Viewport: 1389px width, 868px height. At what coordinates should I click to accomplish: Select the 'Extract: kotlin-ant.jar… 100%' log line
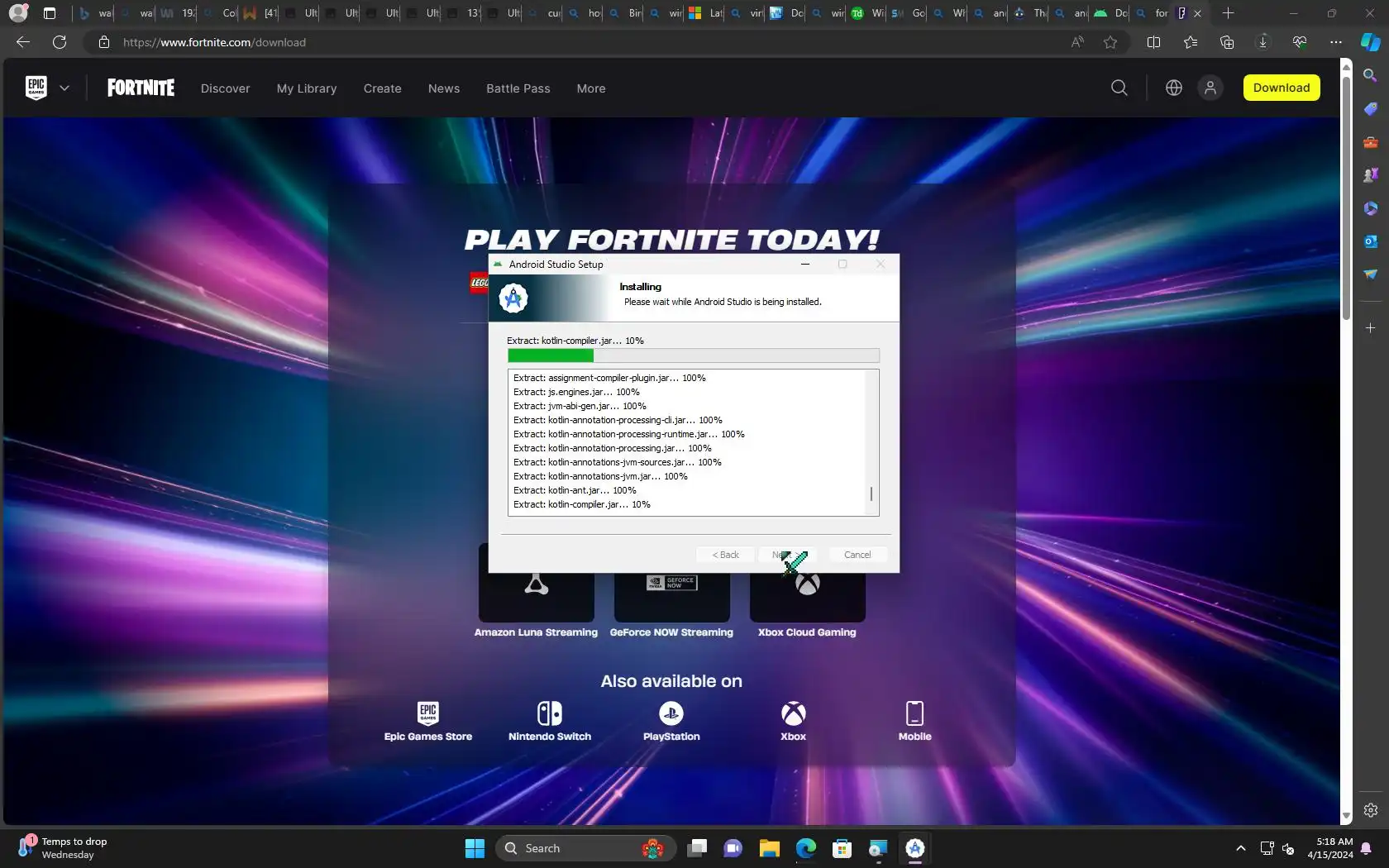tap(575, 490)
